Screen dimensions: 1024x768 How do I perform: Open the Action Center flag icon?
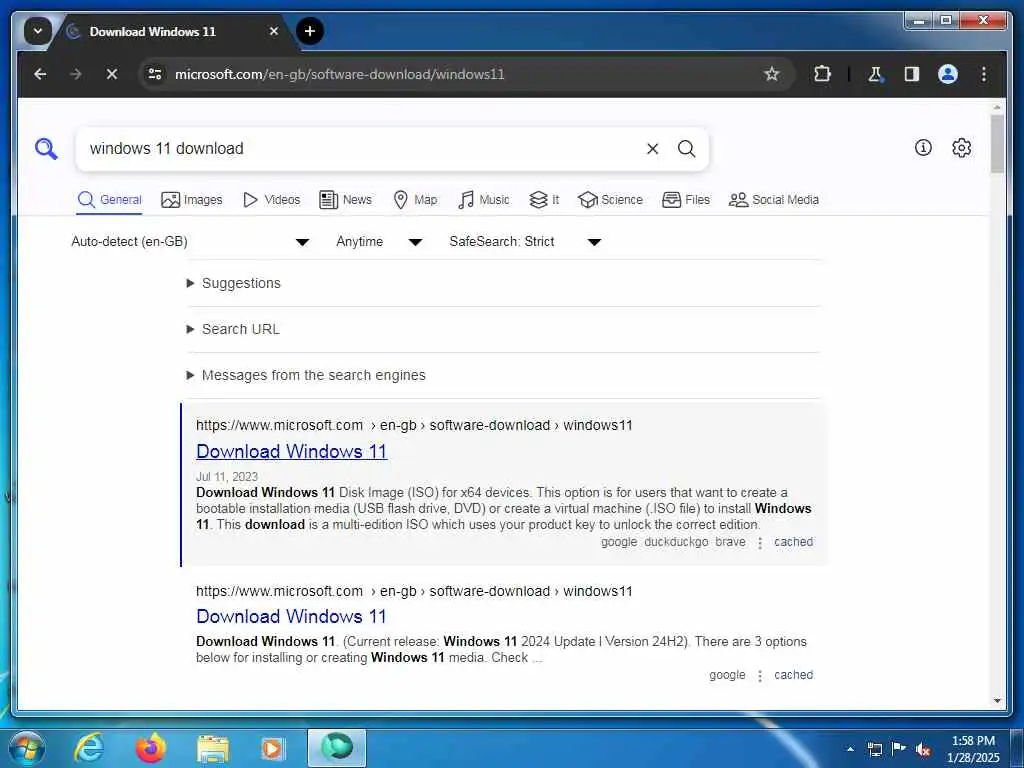click(x=899, y=749)
